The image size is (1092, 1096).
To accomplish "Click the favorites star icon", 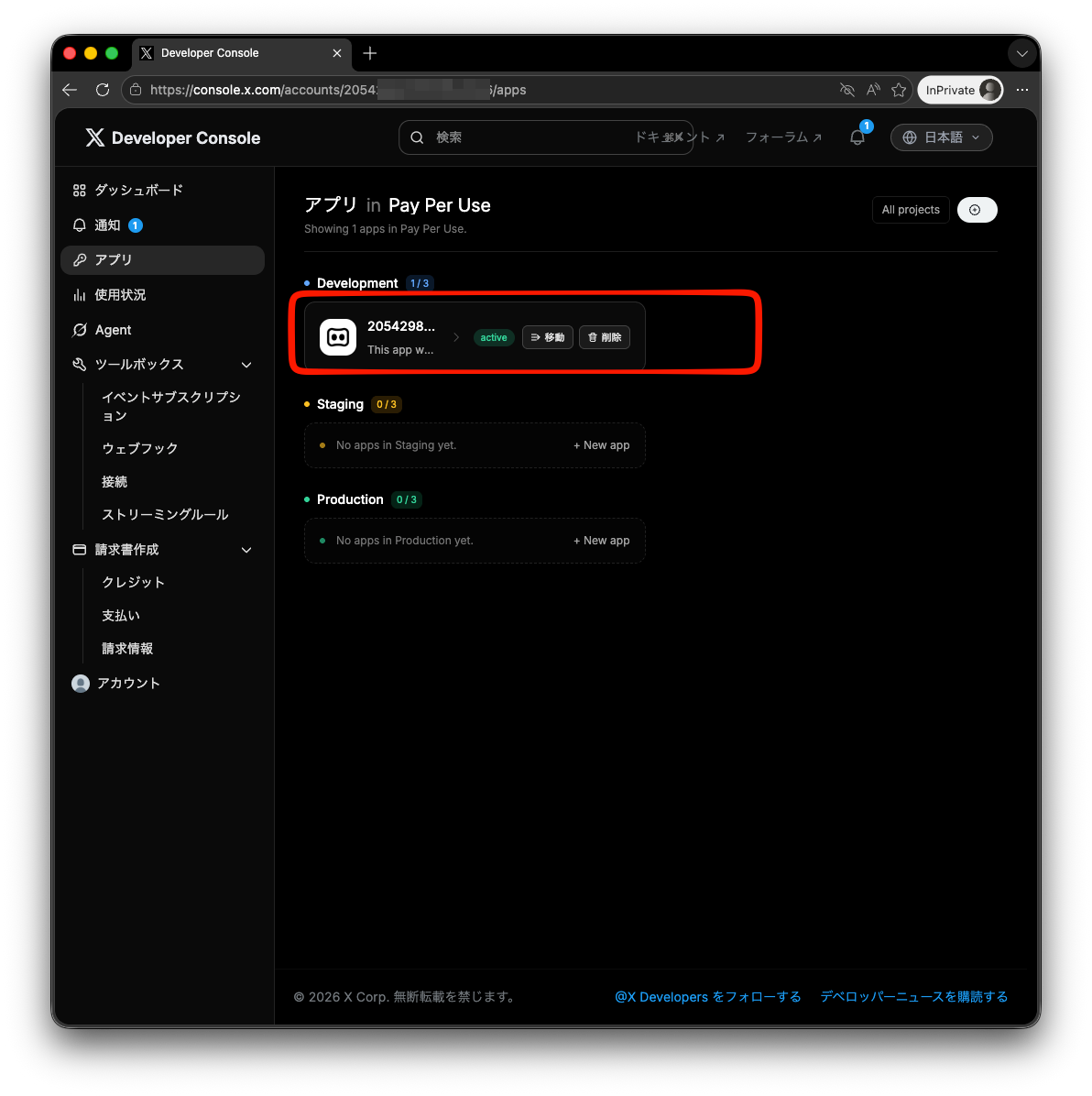I will pos(900,90).
